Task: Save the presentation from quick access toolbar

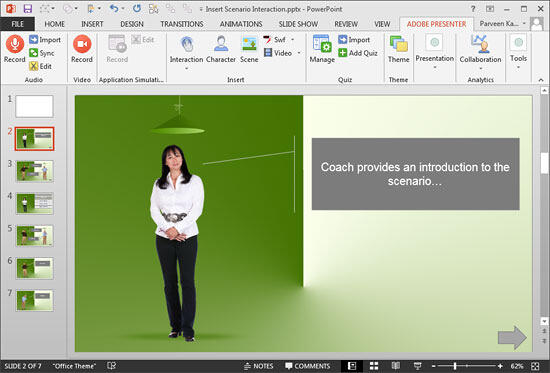Action: coord(27,8)
